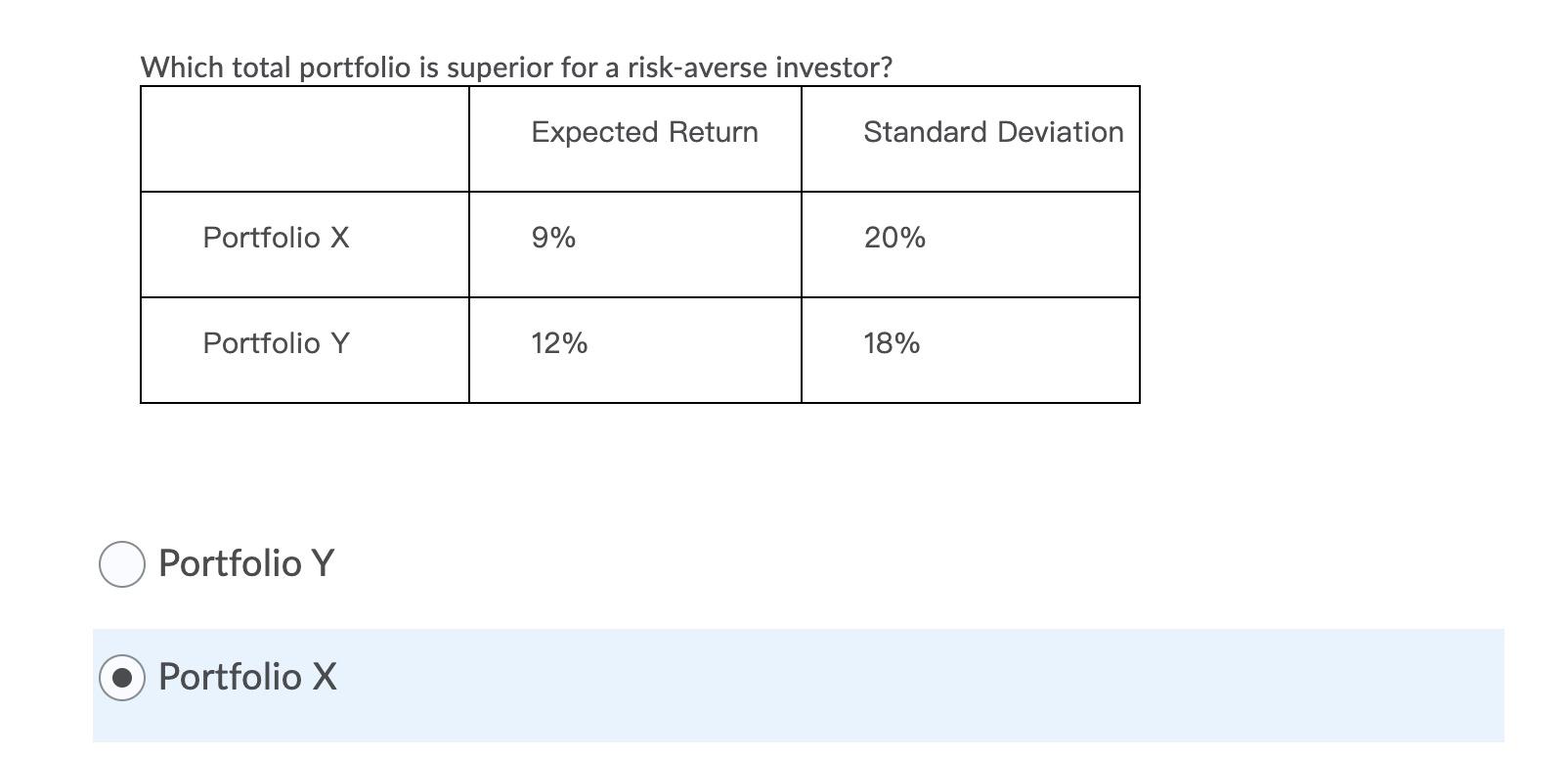This screenshot has width=1568, height=757.
Task: Click the Portfolio X table row label
Action: pyautogui.click(x=275, y=237)
